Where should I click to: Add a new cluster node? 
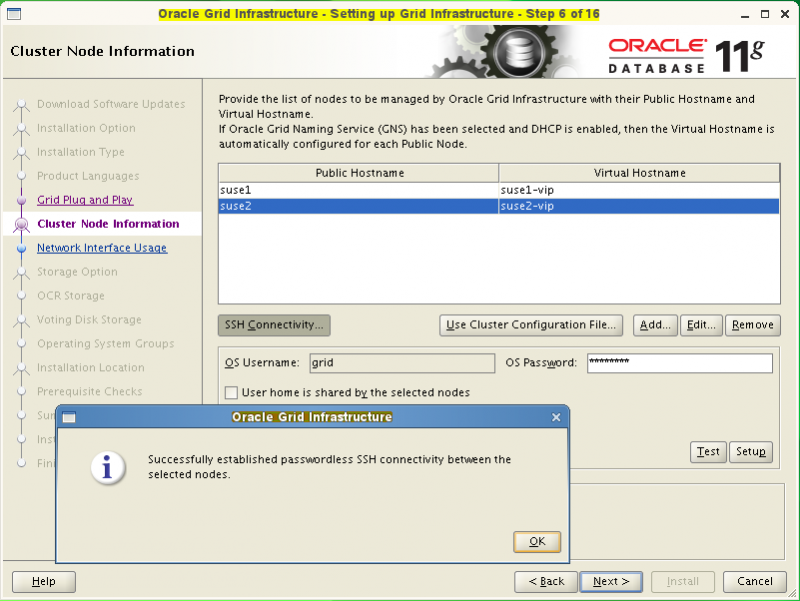[654, 324]
